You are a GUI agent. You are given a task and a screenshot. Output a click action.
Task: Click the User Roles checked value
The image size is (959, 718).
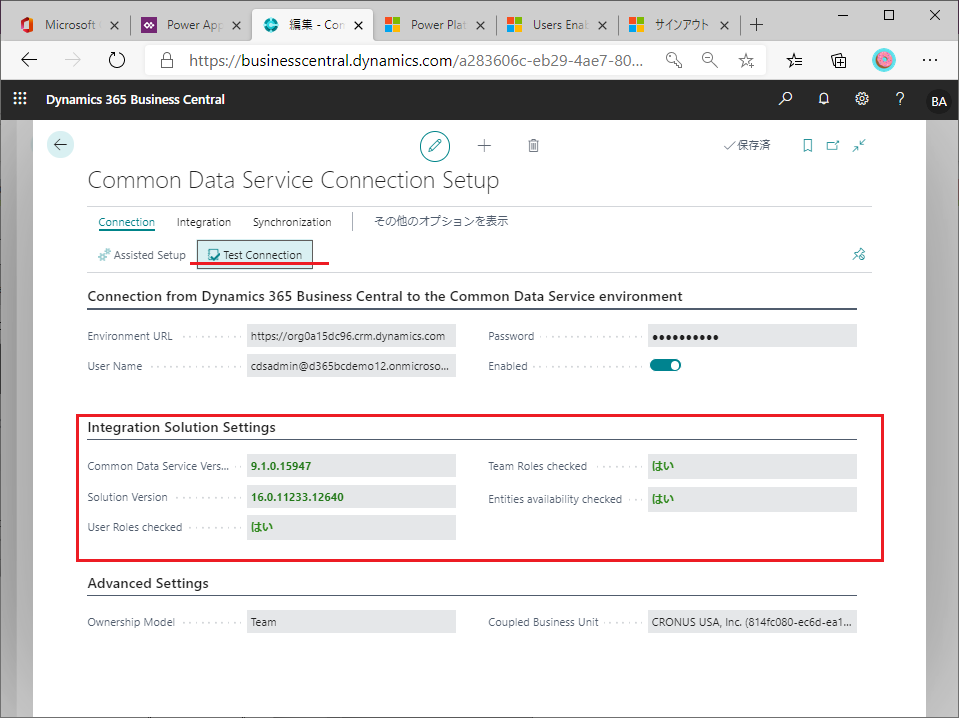351,527
